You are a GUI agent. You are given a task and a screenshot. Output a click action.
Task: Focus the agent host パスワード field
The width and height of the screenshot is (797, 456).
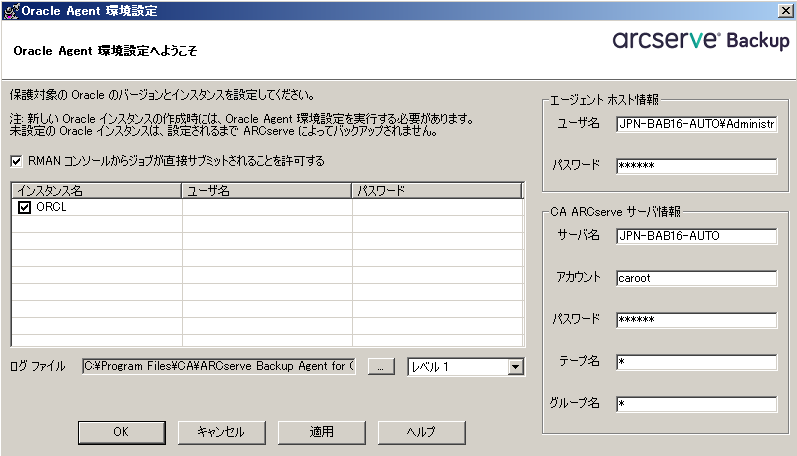pos(696,166)
